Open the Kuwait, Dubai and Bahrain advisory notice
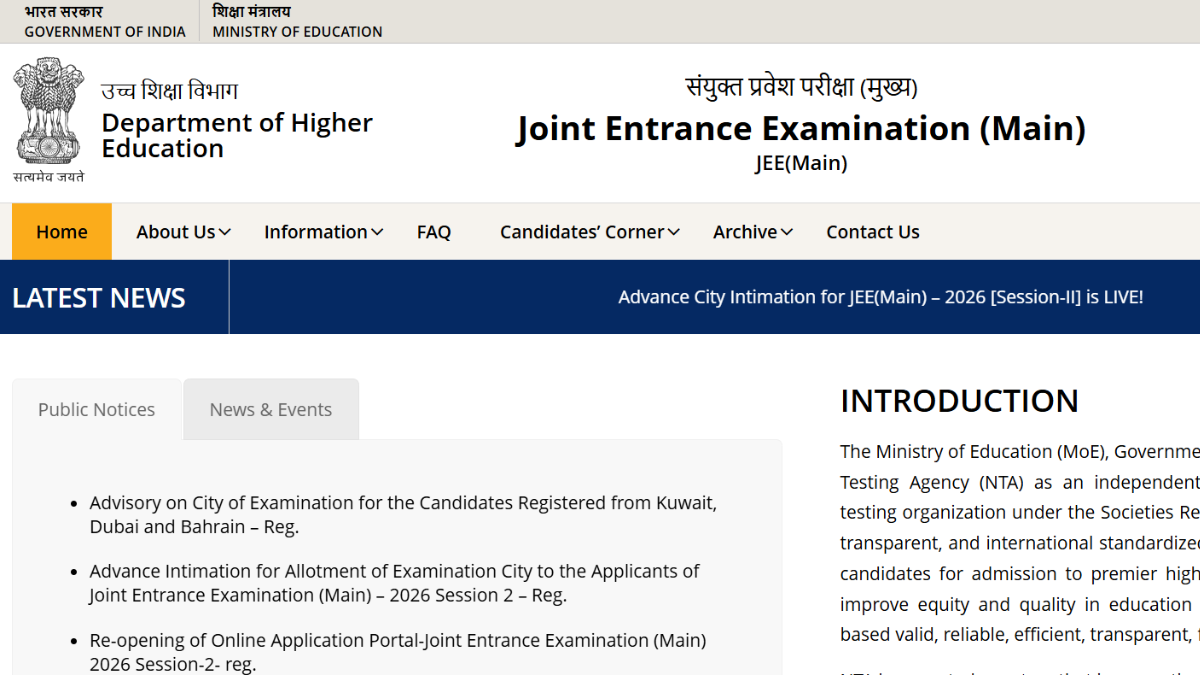This screenshot has width=1200, height=675. pos(402,514)
